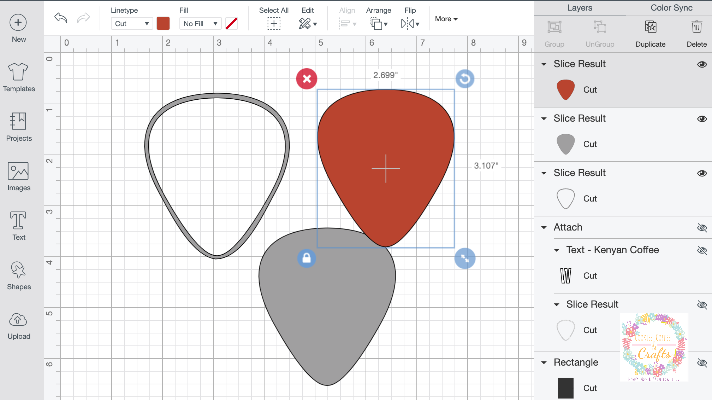Click the Redo arrow
The height and width of the screenshot is (400, 712).
(x=83, y=18)
